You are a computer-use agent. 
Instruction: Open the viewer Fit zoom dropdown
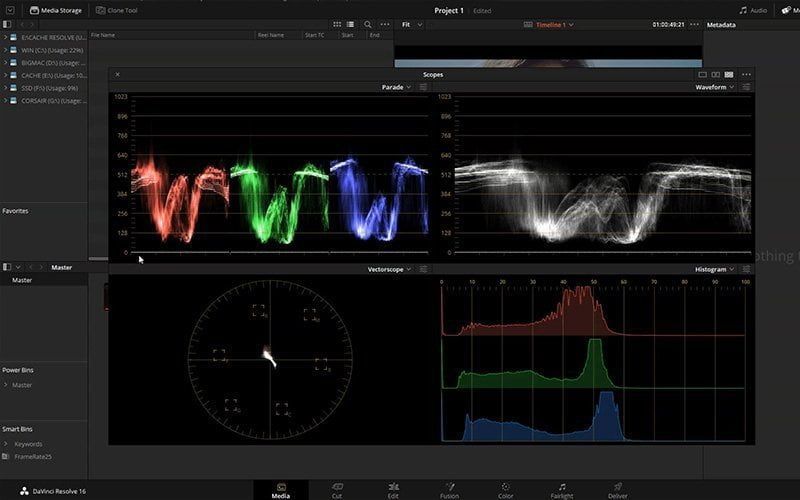(412, 24)
